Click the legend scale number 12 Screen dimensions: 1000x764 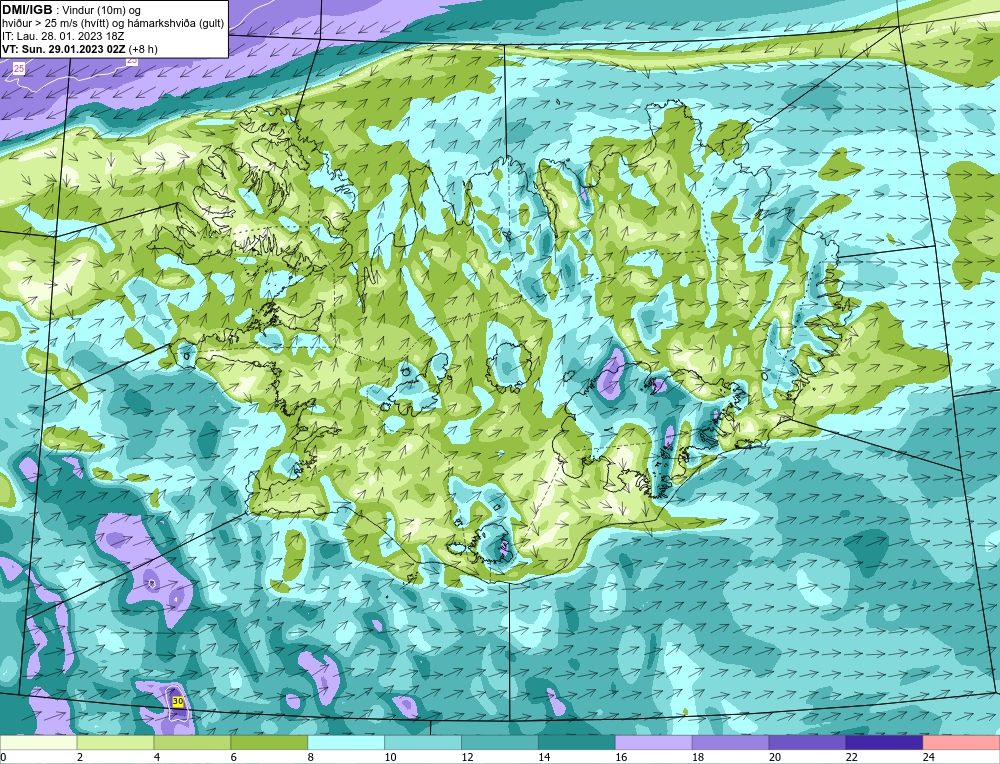click(x=467, y=757)
